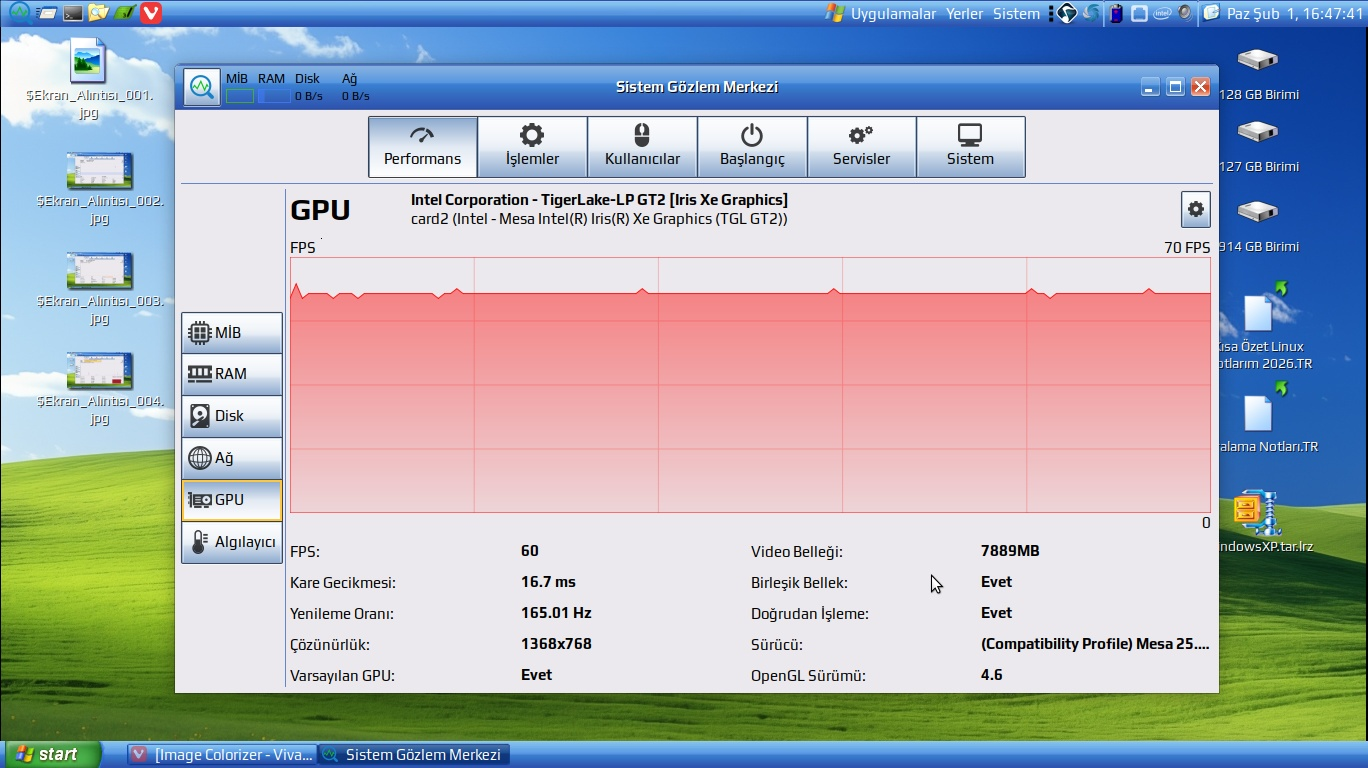Click the Ağ 0 B/s readout in the title bar
The height and width of the screenshot is (768, 1368).
355,96
